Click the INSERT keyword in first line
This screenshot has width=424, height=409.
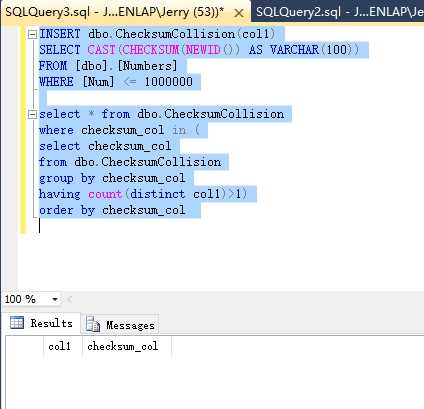[60, 34]
